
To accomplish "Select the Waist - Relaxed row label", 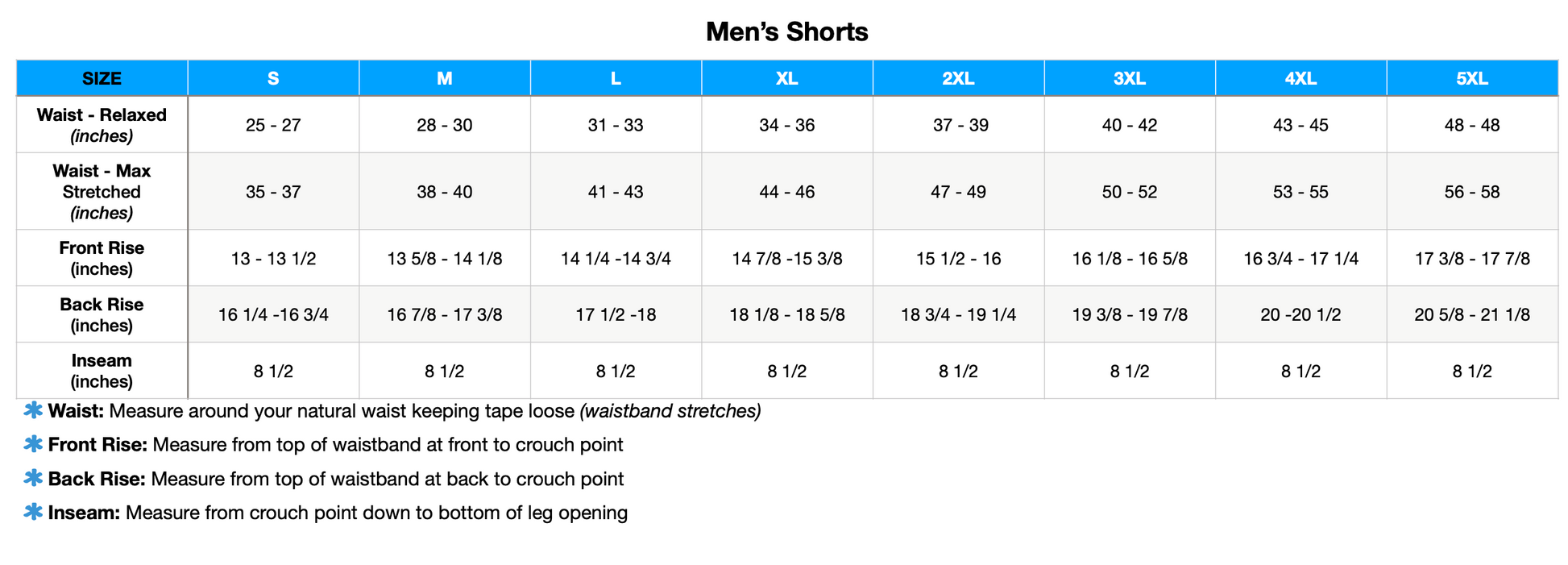I will click(x=102, y=125).
